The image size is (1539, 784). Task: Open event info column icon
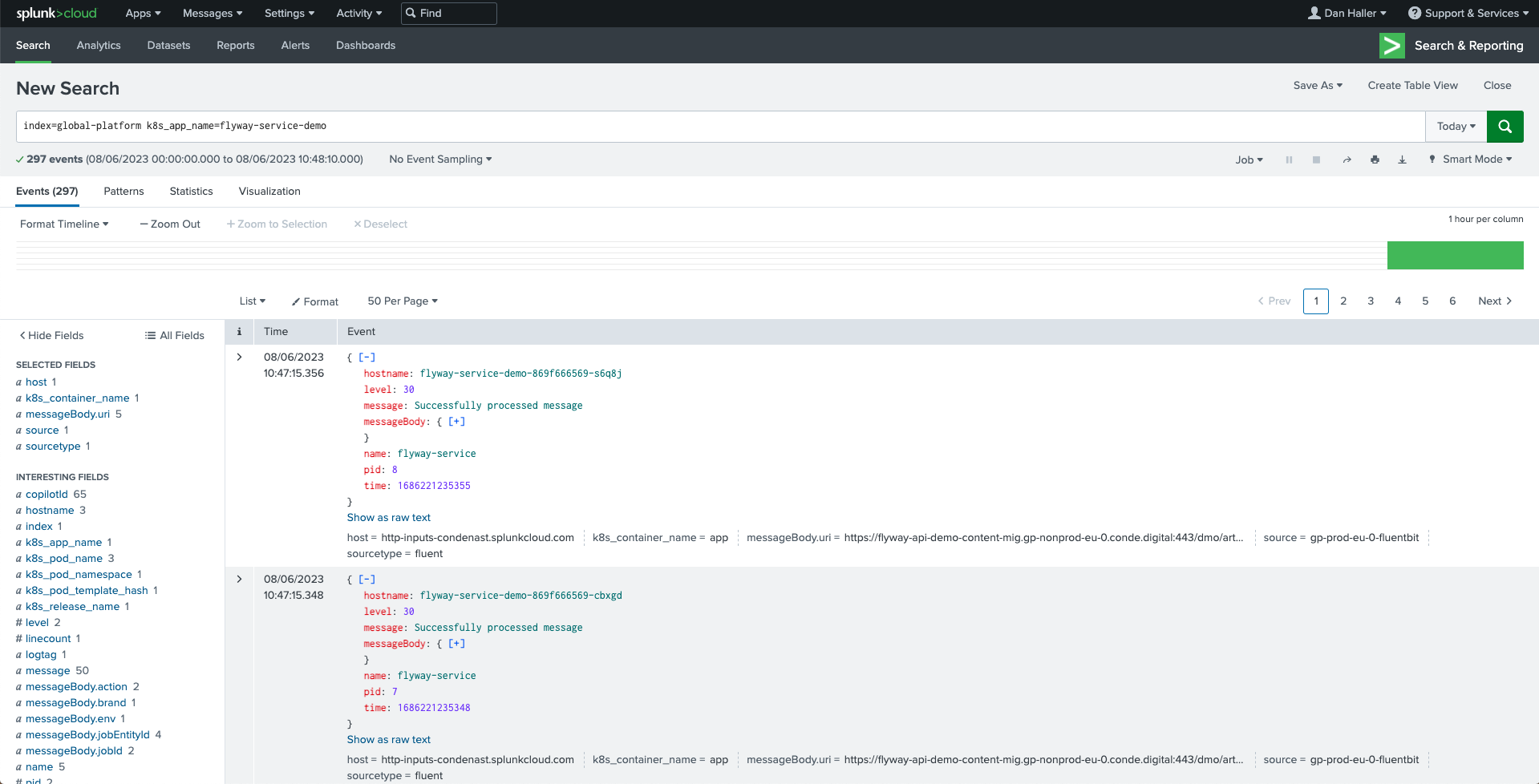pos(239,331)
